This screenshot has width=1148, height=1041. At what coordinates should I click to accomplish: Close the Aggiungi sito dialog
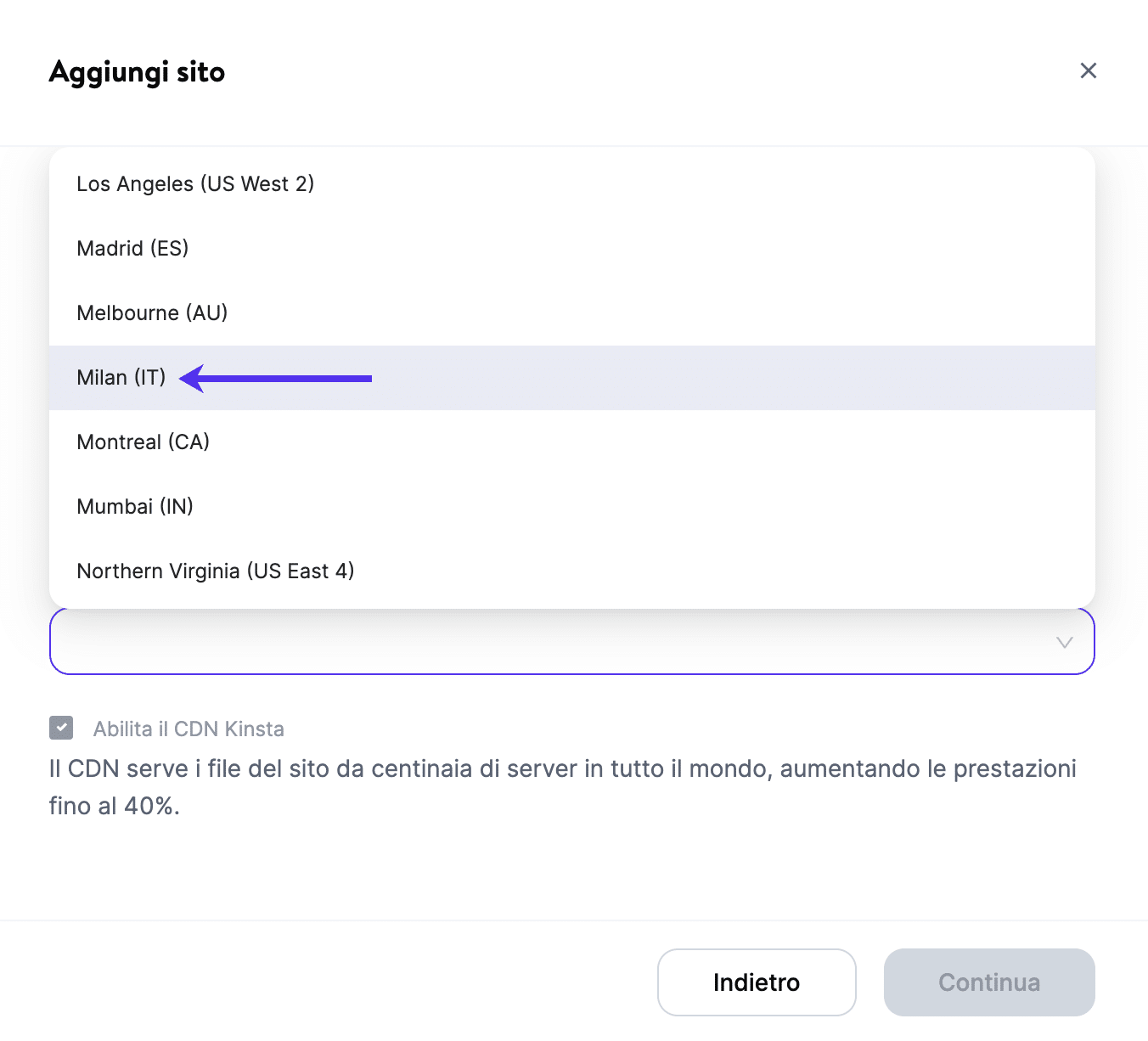tap(1088, 70)
